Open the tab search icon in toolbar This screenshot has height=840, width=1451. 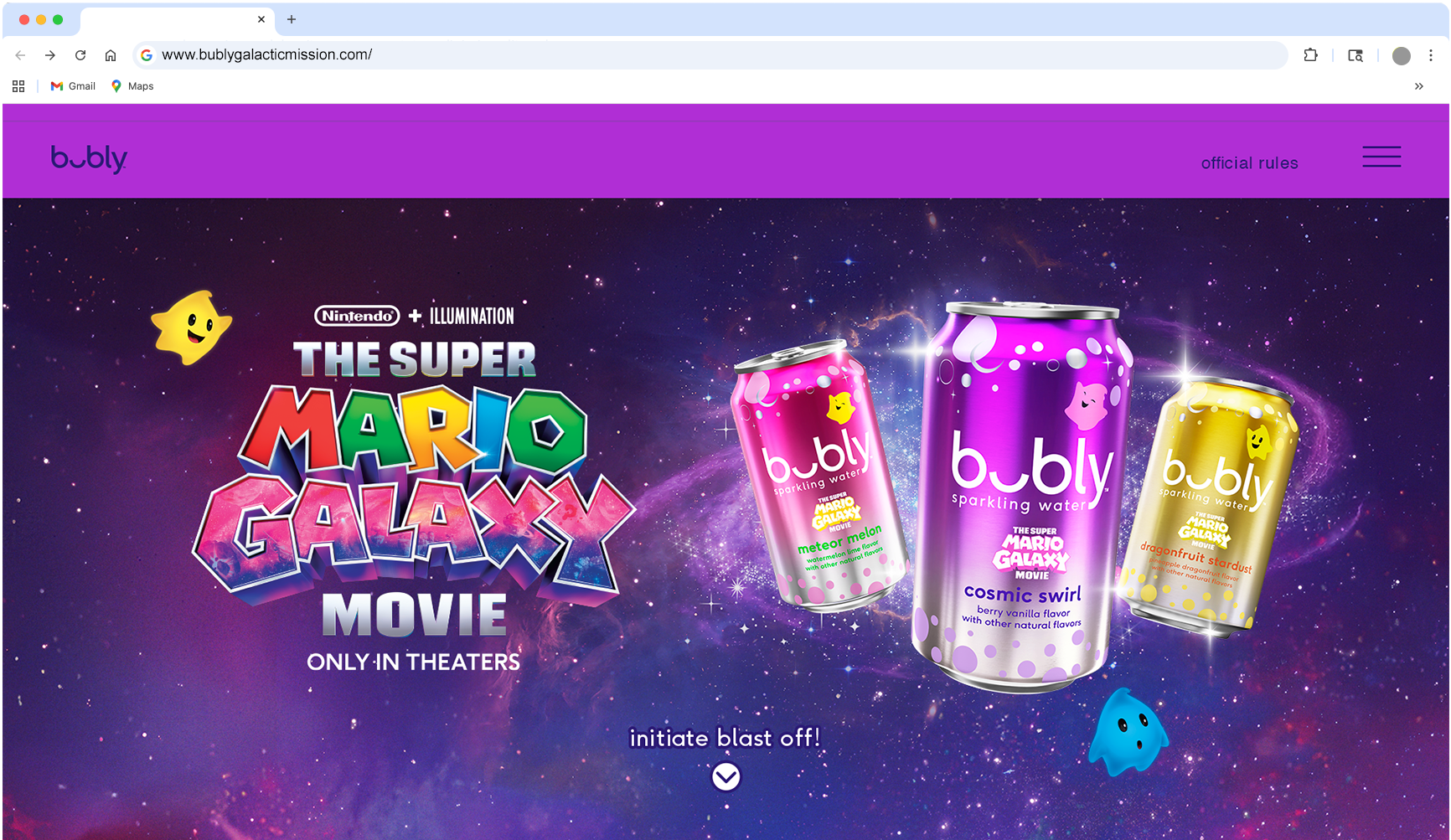[1355, 55]
